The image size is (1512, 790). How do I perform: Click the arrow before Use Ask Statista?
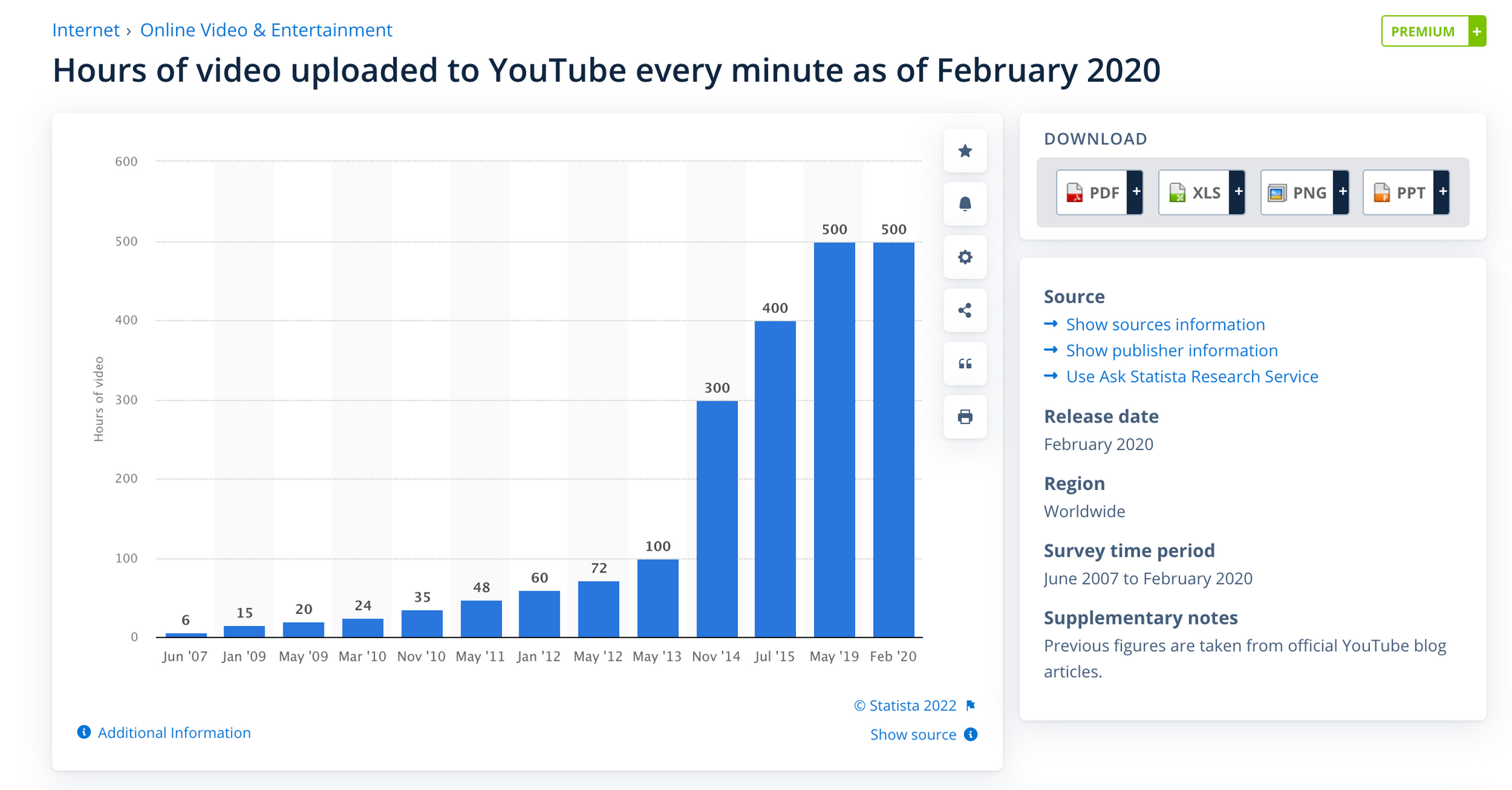[1050, 376]
